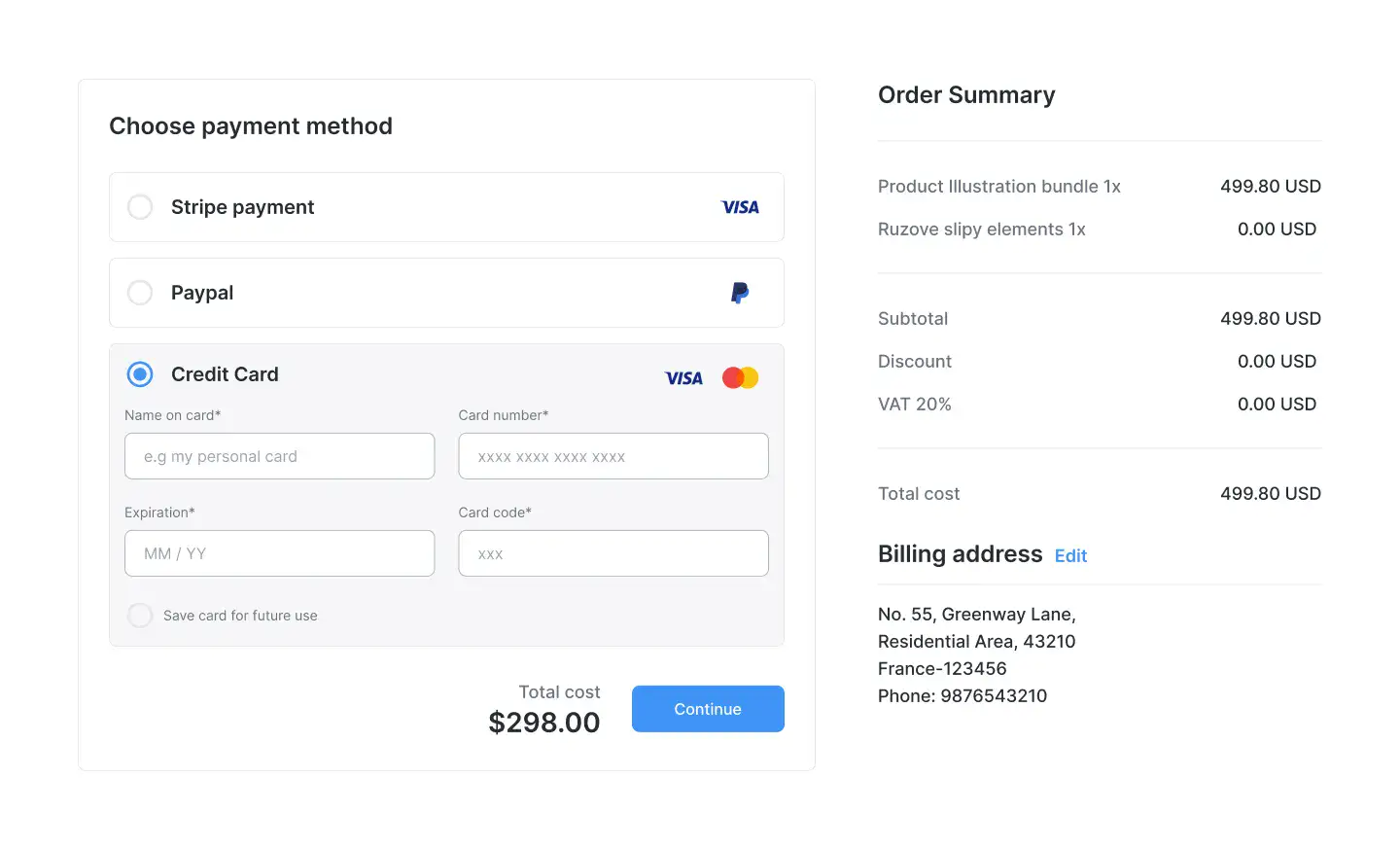Focus the Card number input field
This screenshot has width=1400, height=849.
pos(612,456)
